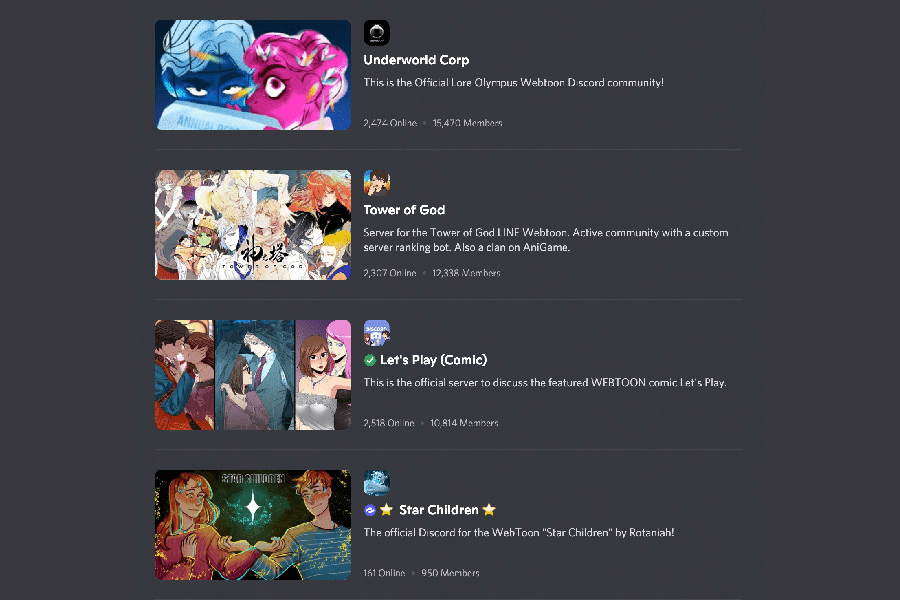Click the 950 Members count for Star Children

tap(451, 573)
